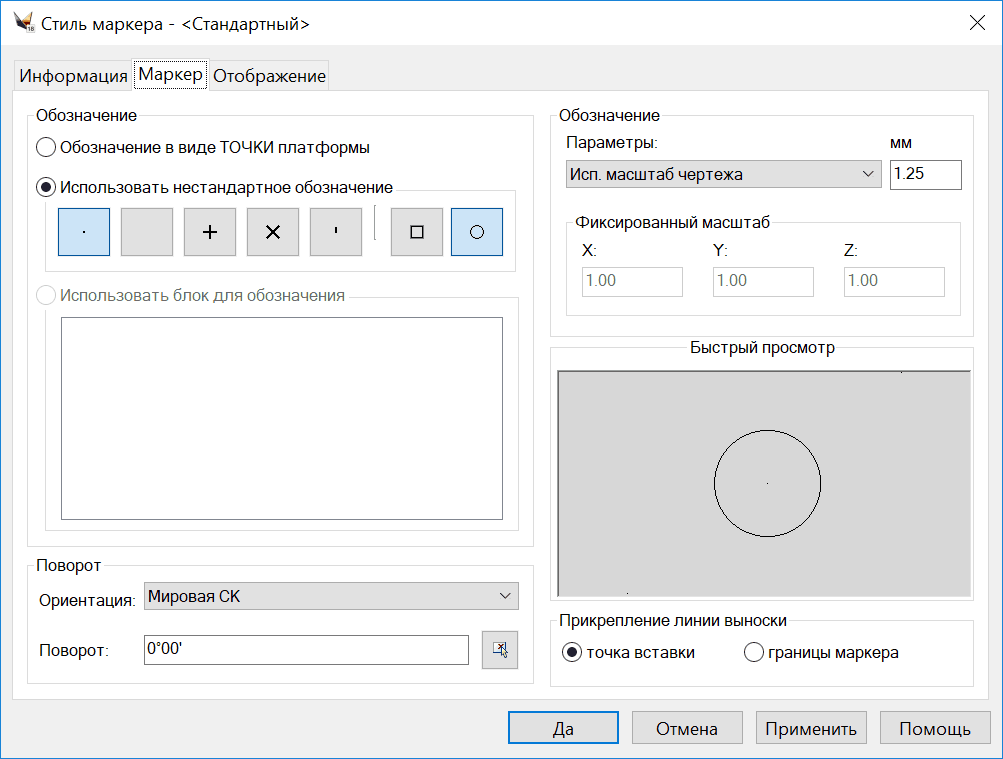Choose the X cross marker symbol
Screen dimensions: 1003x759
pos(273,232)
